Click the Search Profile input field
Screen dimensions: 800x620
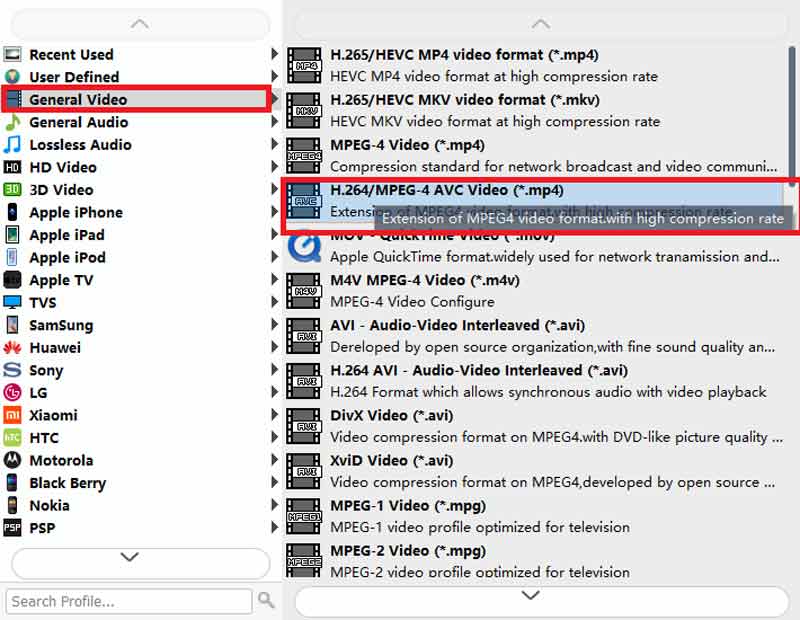pyautogui.click(x=129, y=601)
